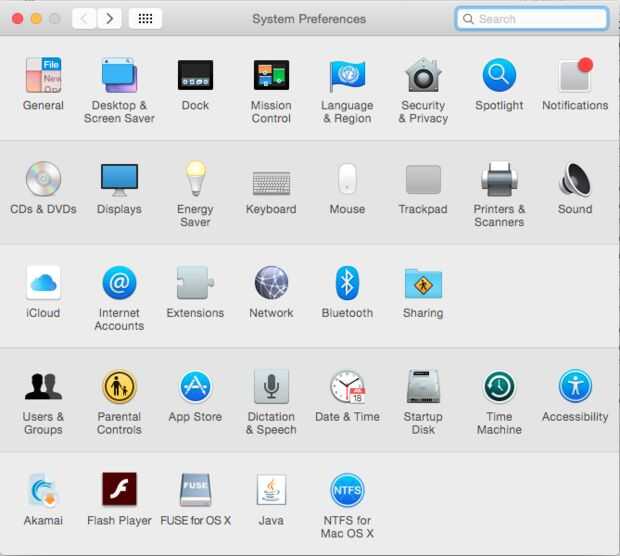Click the Show All grid button
Screen dimensions: 620x556
click(x=145, y=18)
